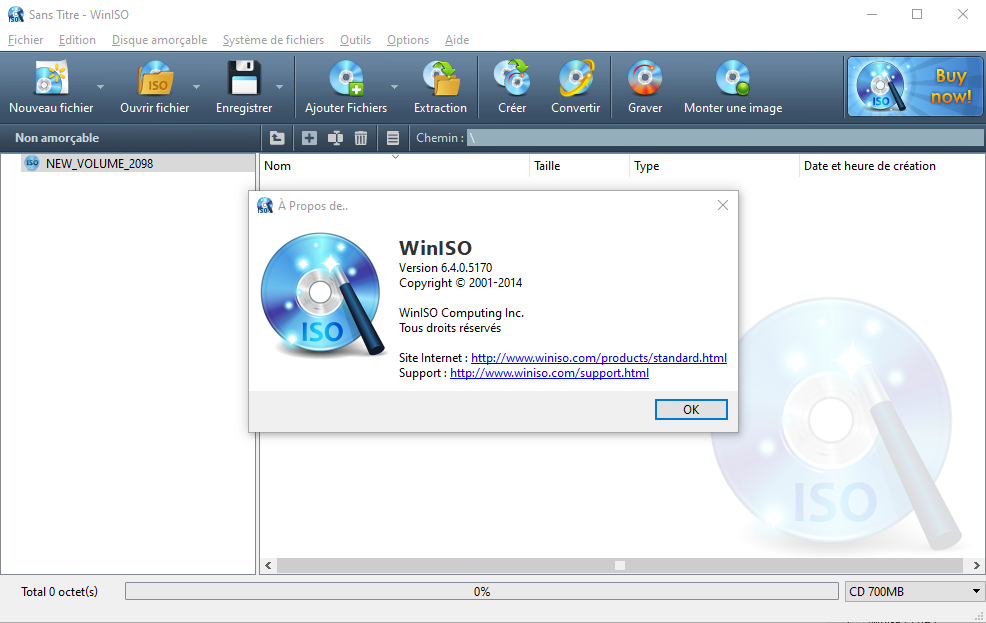Click the Ouvrir fichier toolbar icon
This screenshot has width=986, height=623.
[x=155, y=79]
